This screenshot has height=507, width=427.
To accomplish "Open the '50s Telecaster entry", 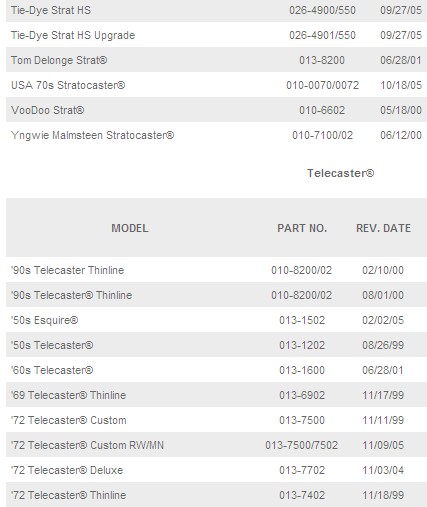I will point(52,345).
